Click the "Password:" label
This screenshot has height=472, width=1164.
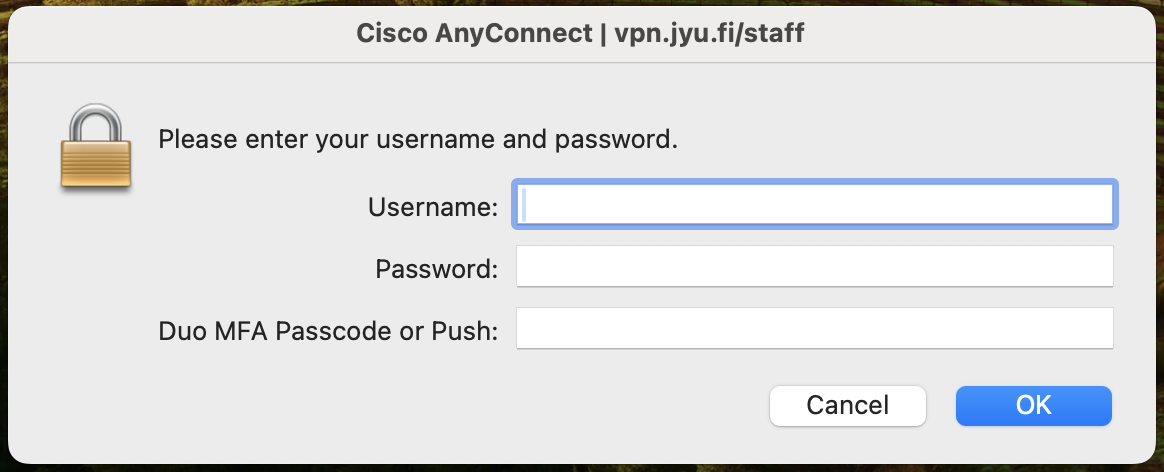tap(436, 268)
